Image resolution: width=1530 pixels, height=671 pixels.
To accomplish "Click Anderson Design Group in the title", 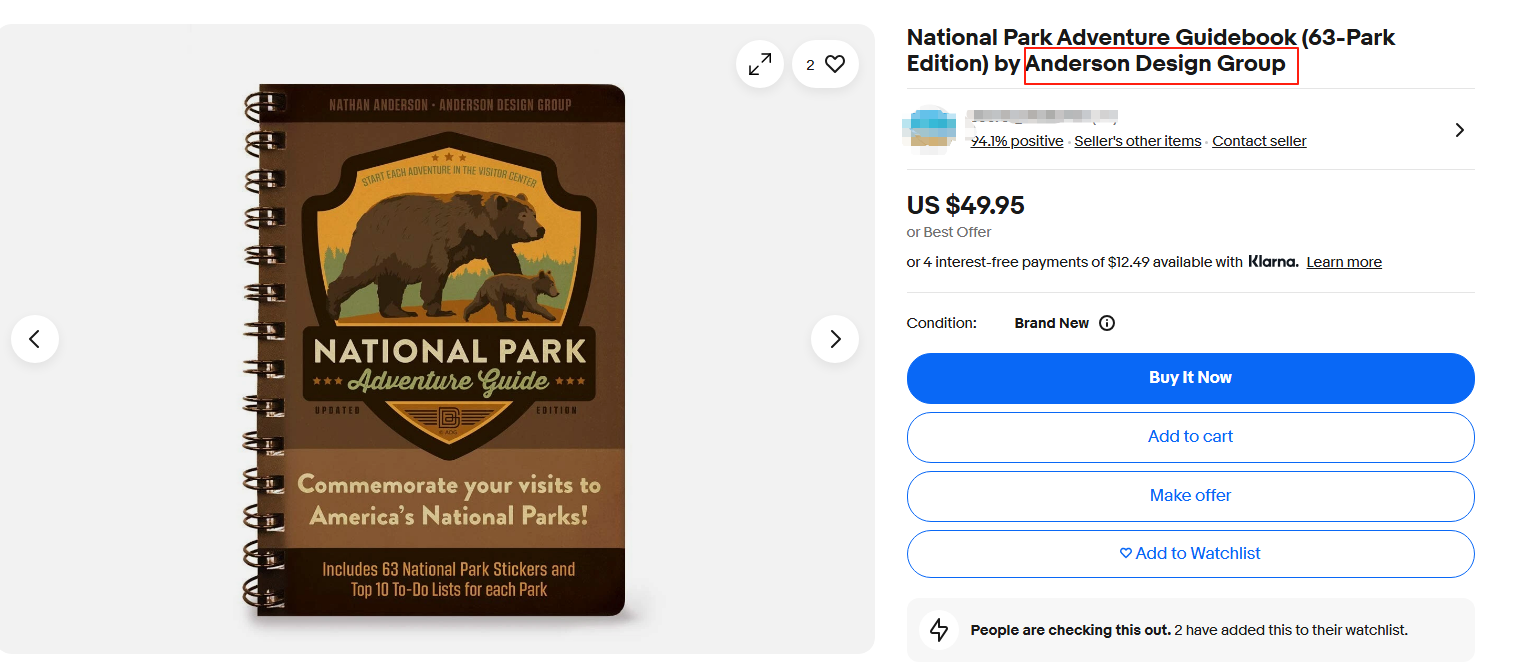I will [1156, 64].
